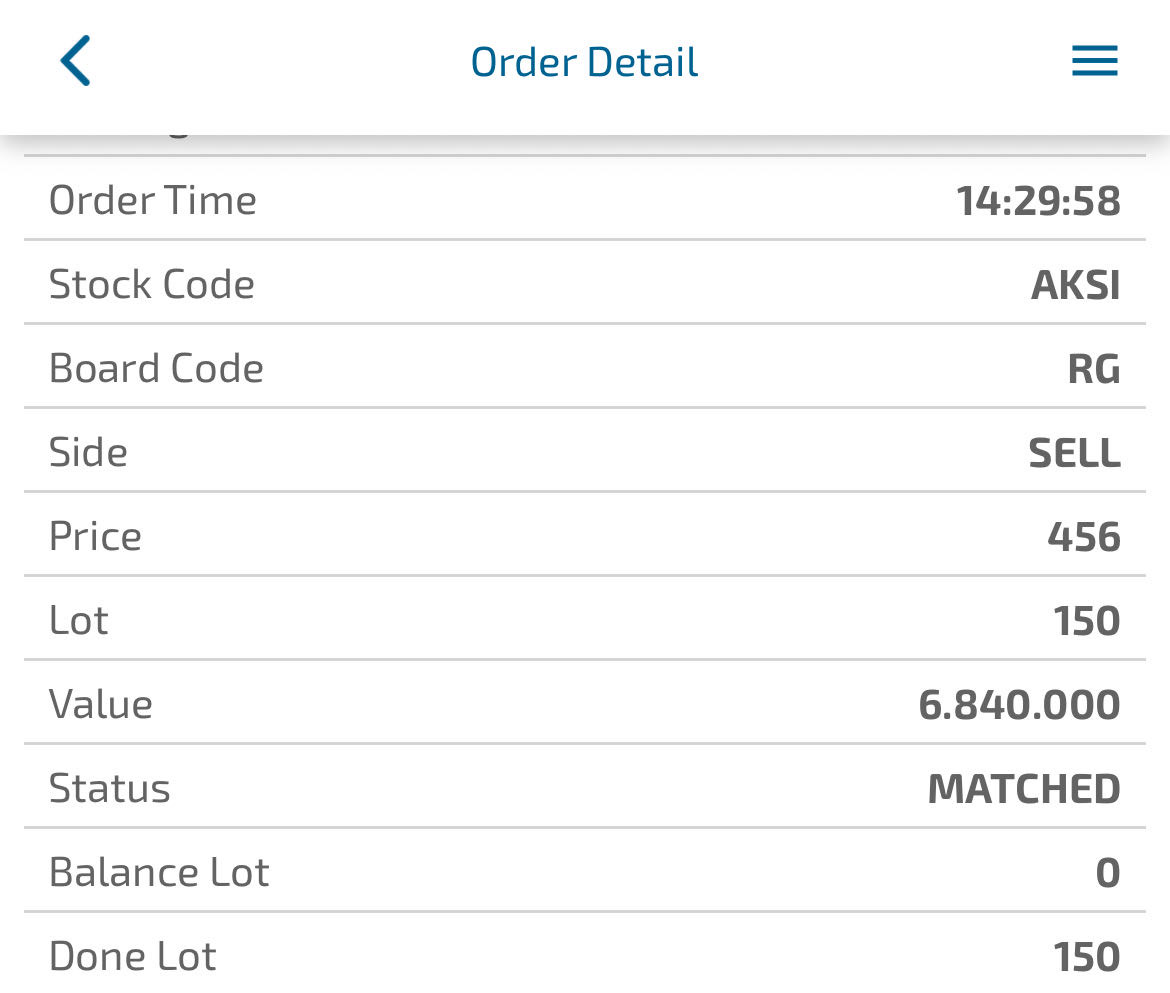Tap the Balance Lot value 0
This screenshot has height=993, width=1170.
tap(1107, 874)
